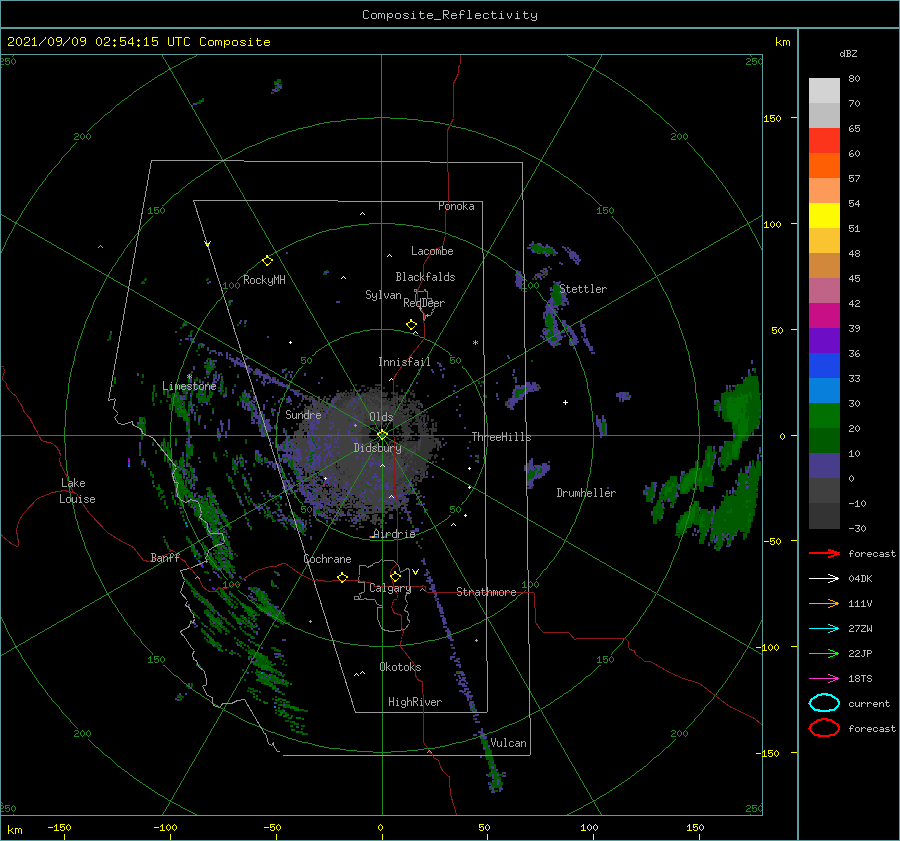Click the Okotoks label
Viewport: 900px width, 841px height.
pyautogui.click(x=400, y=667)
